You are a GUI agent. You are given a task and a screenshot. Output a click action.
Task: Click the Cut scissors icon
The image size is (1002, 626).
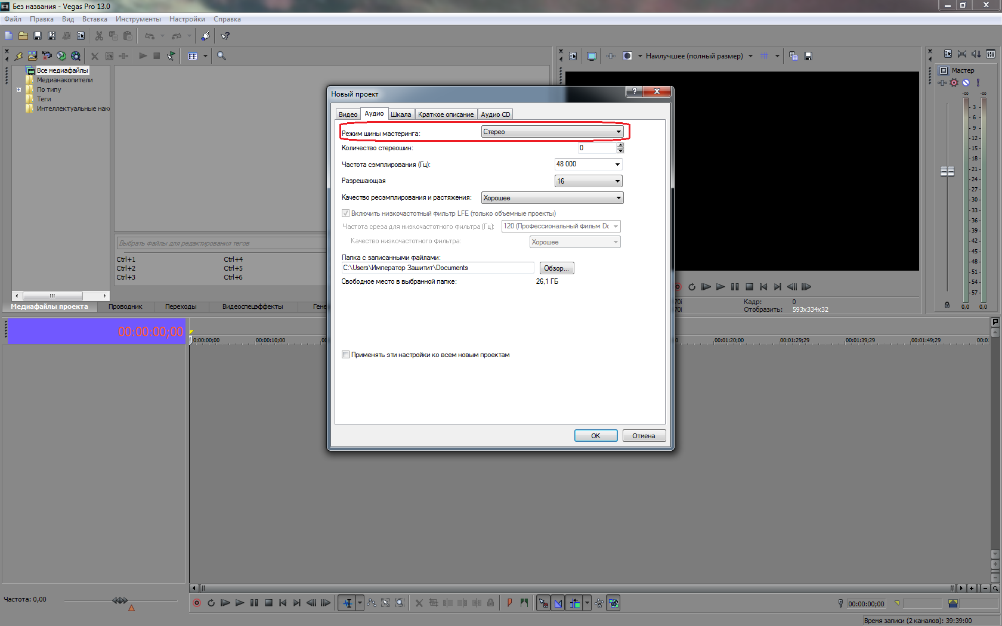point(99,36)
